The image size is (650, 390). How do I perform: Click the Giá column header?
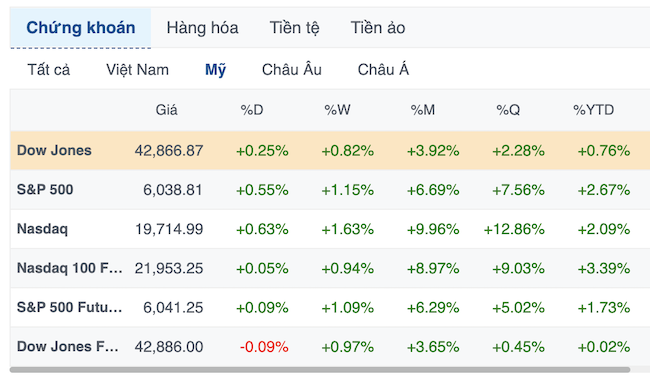[166, 110]
